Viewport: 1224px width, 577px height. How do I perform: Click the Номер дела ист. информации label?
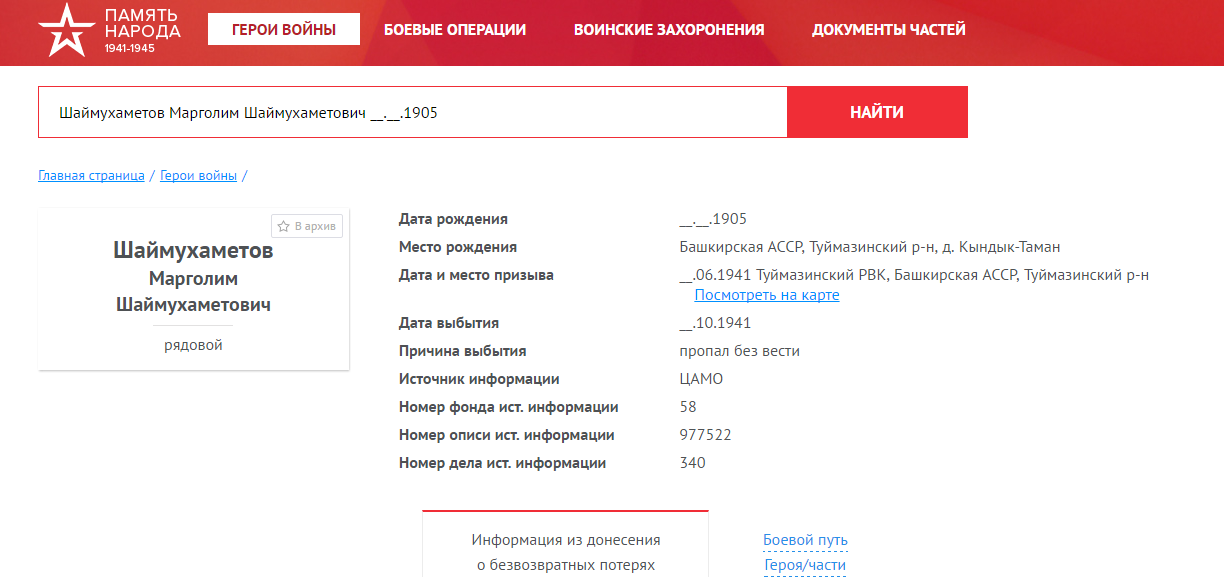pos(502,463)
